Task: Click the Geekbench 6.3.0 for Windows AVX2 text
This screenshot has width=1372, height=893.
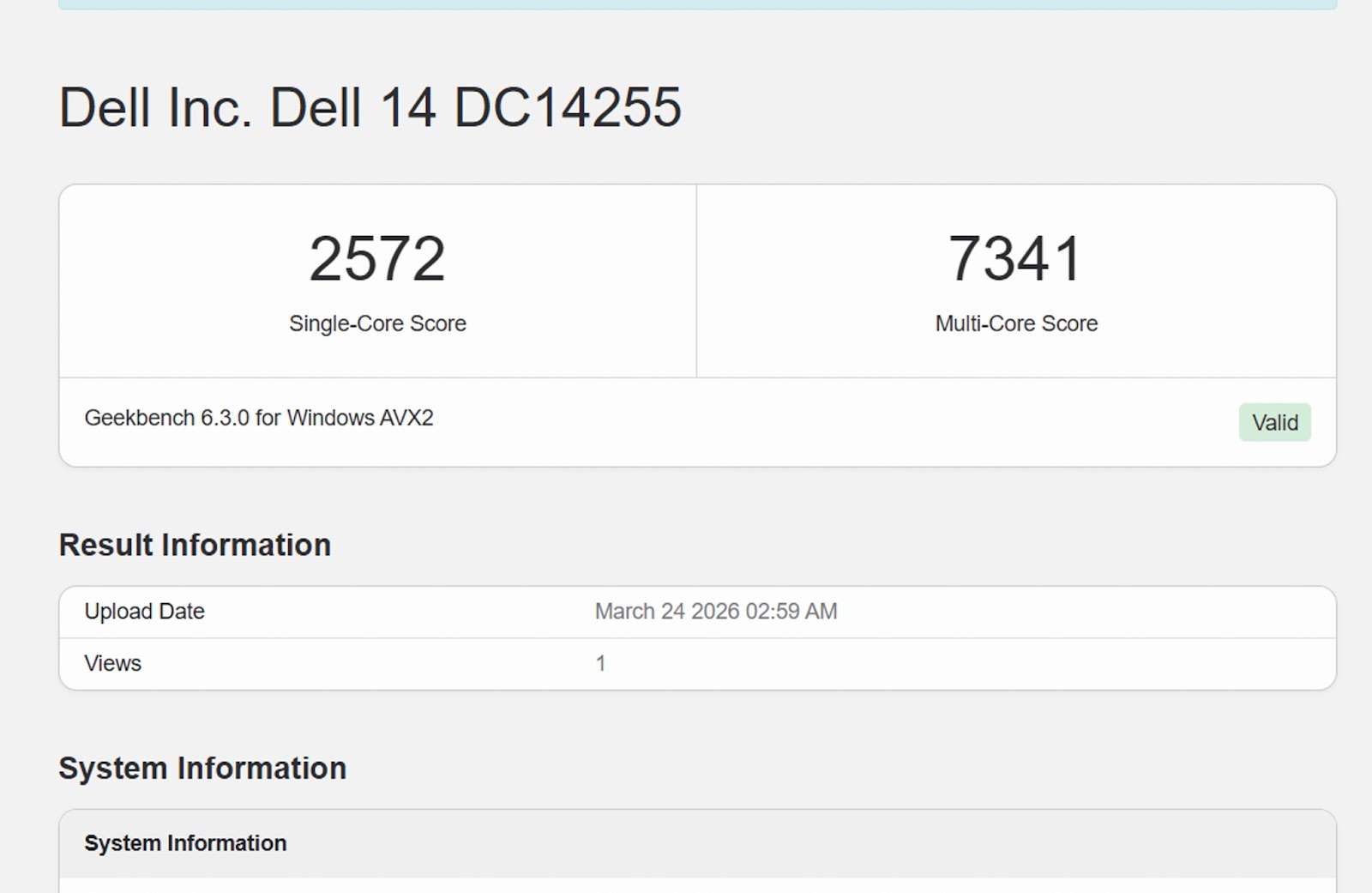Action: pyautogui.click(x=258, y=418)
